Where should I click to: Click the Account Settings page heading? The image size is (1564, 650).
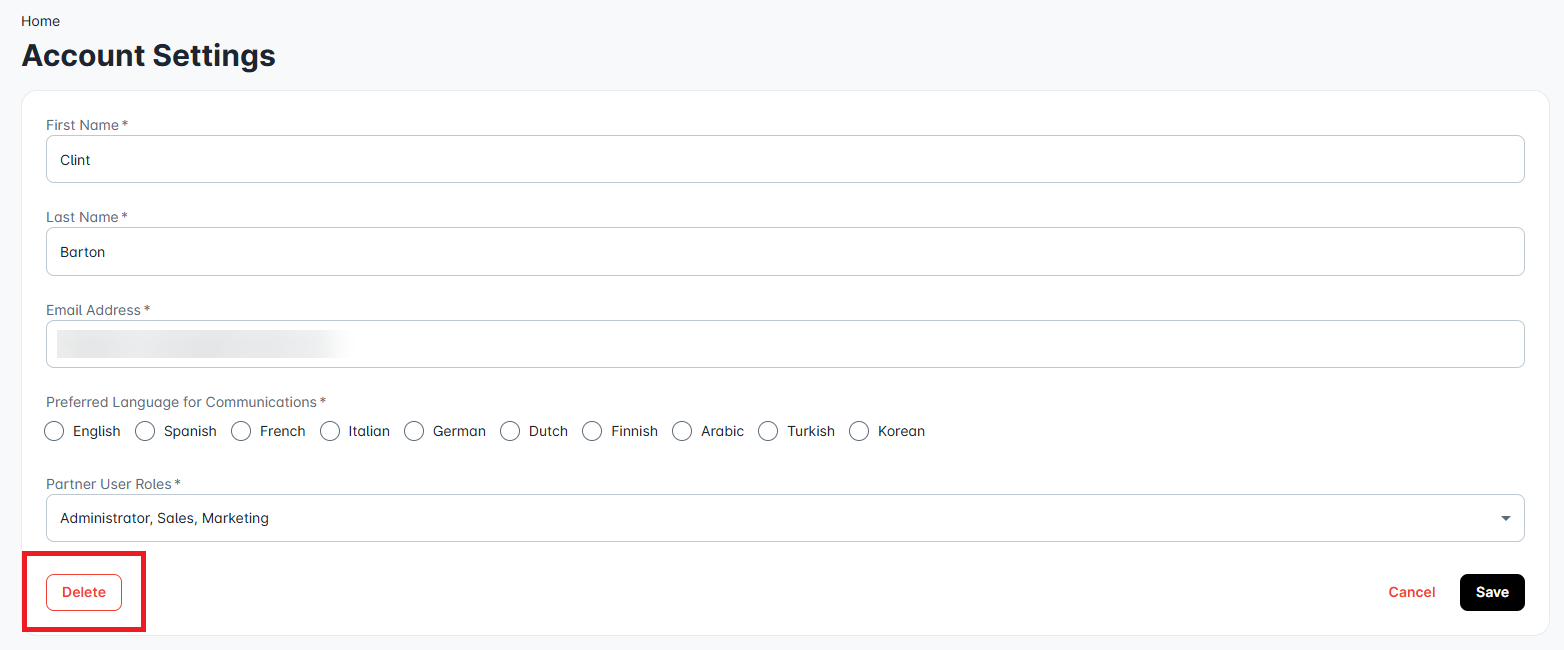click(148, 55)
